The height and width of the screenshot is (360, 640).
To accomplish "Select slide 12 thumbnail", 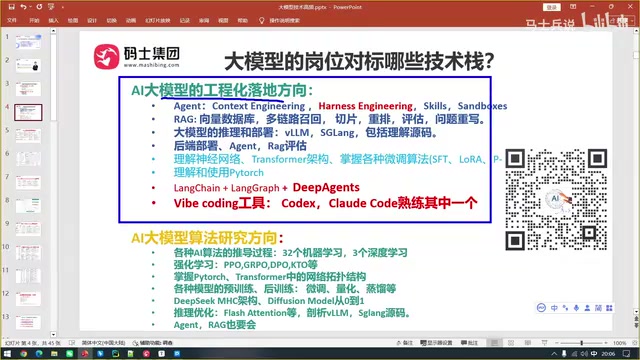I will point(28,299).
